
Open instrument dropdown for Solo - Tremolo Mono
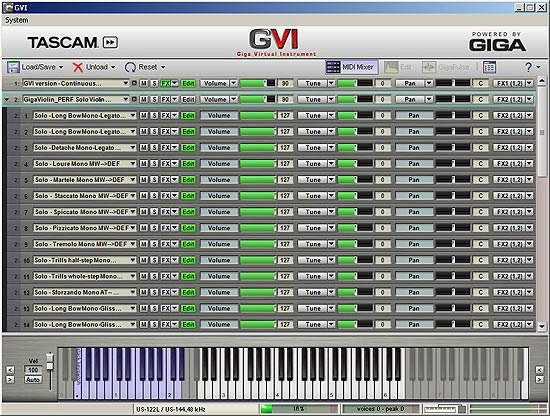point(133,244)
